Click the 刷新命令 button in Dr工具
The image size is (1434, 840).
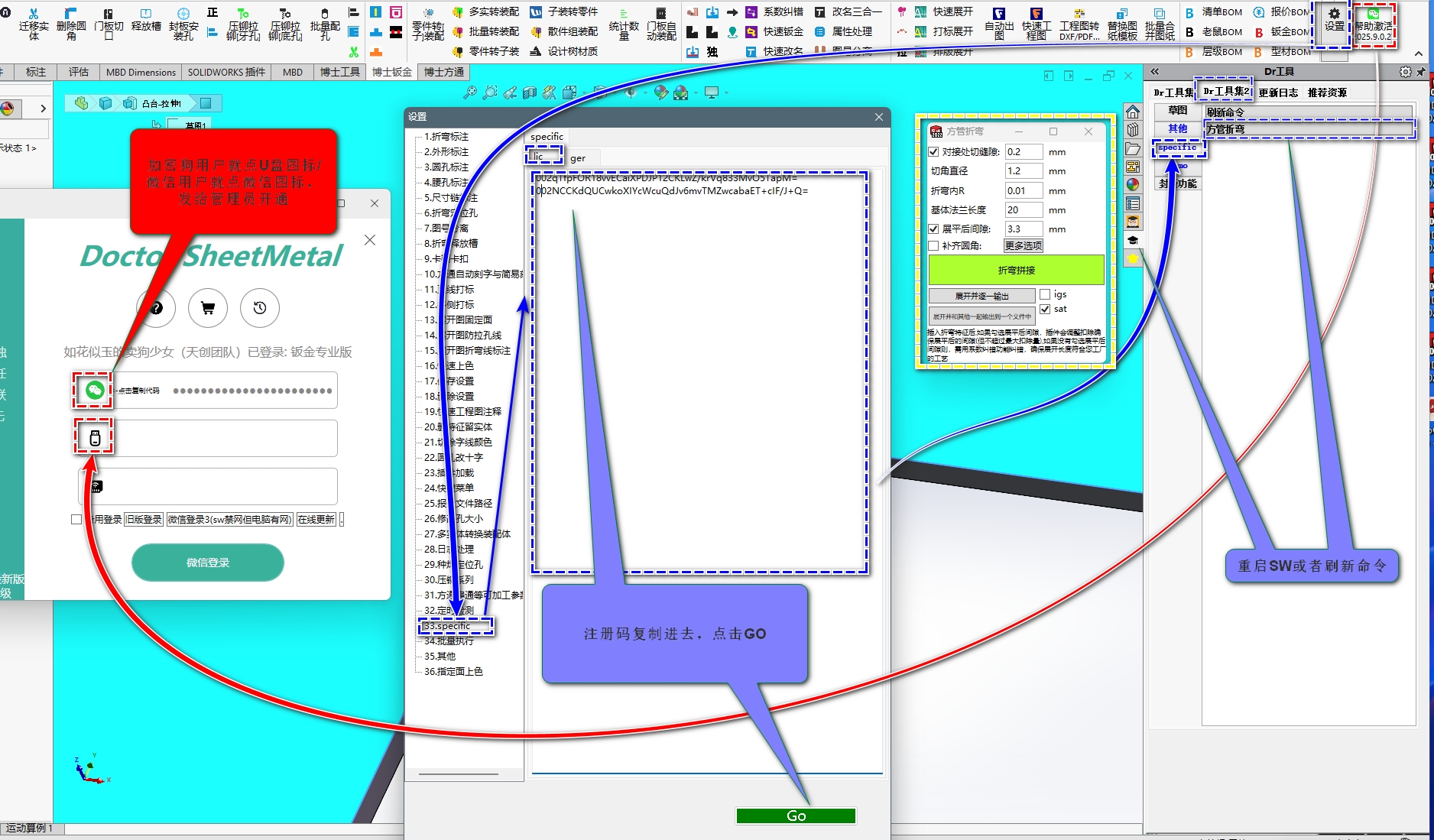click(1308, 112)
